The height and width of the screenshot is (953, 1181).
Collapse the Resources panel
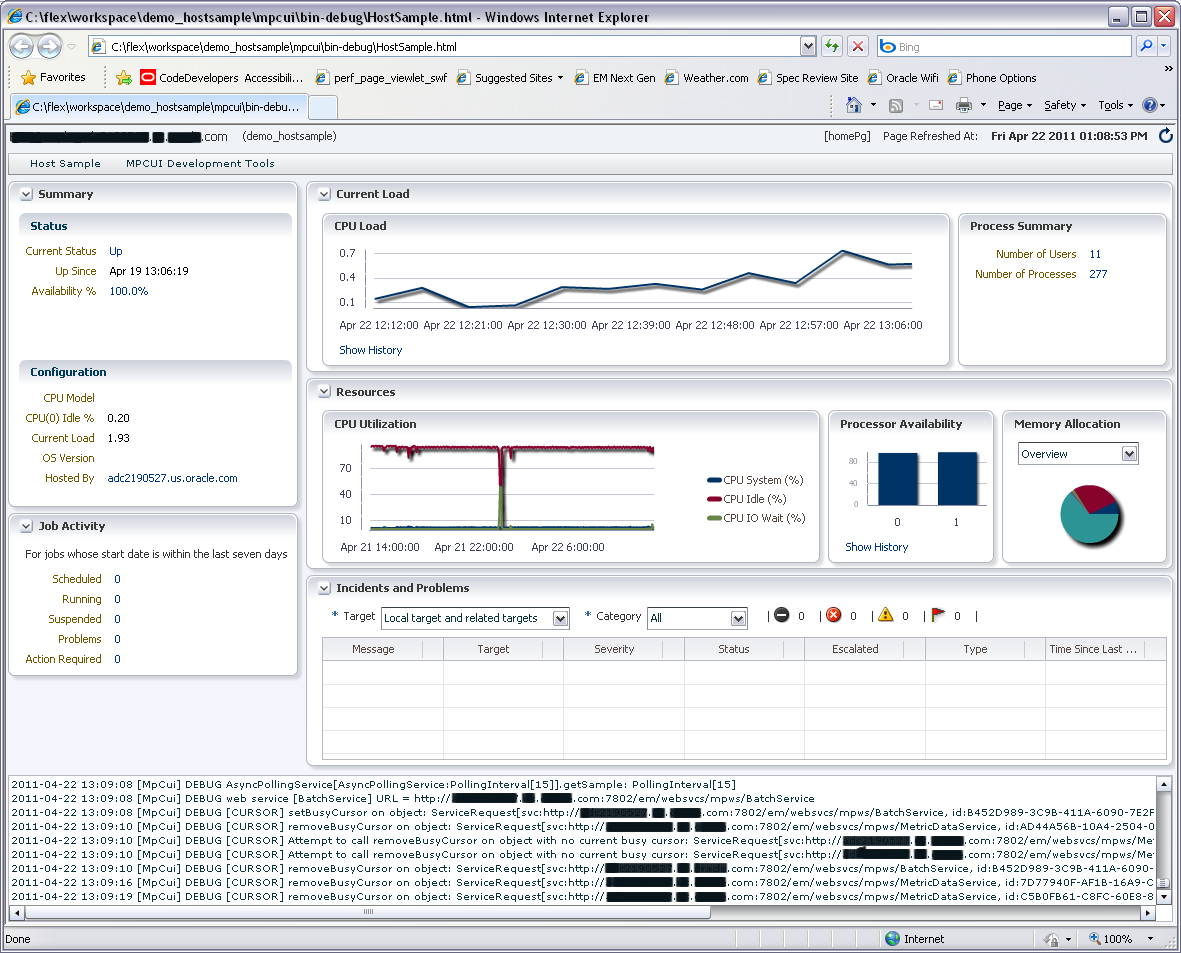click(x=325, y=392)
